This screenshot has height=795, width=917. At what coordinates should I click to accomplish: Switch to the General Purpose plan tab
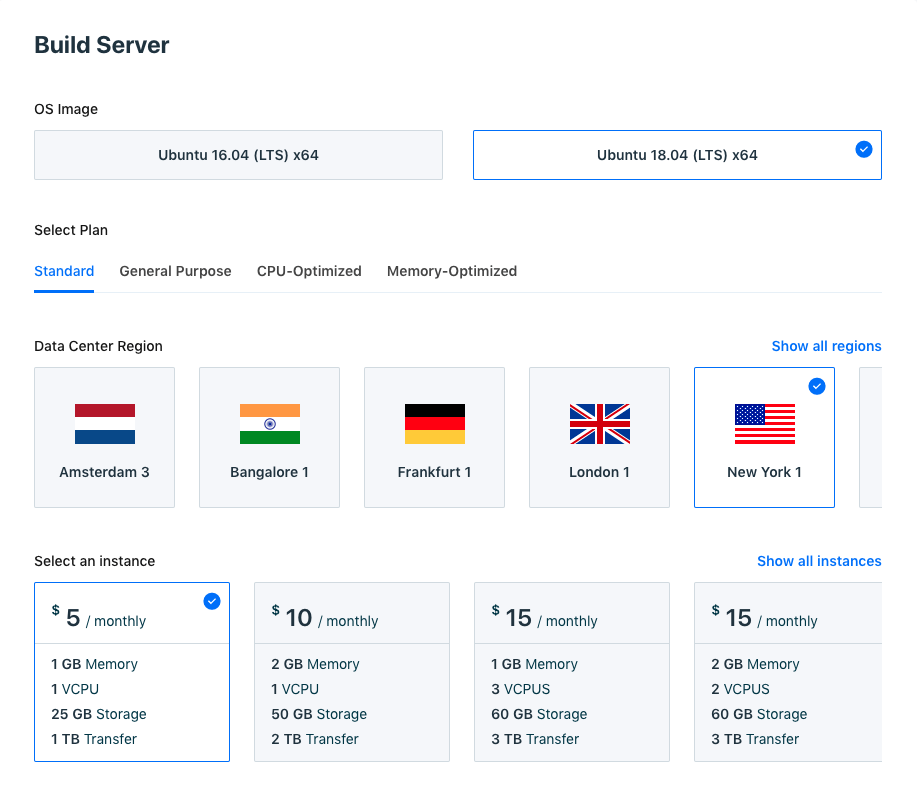(175, 271)
